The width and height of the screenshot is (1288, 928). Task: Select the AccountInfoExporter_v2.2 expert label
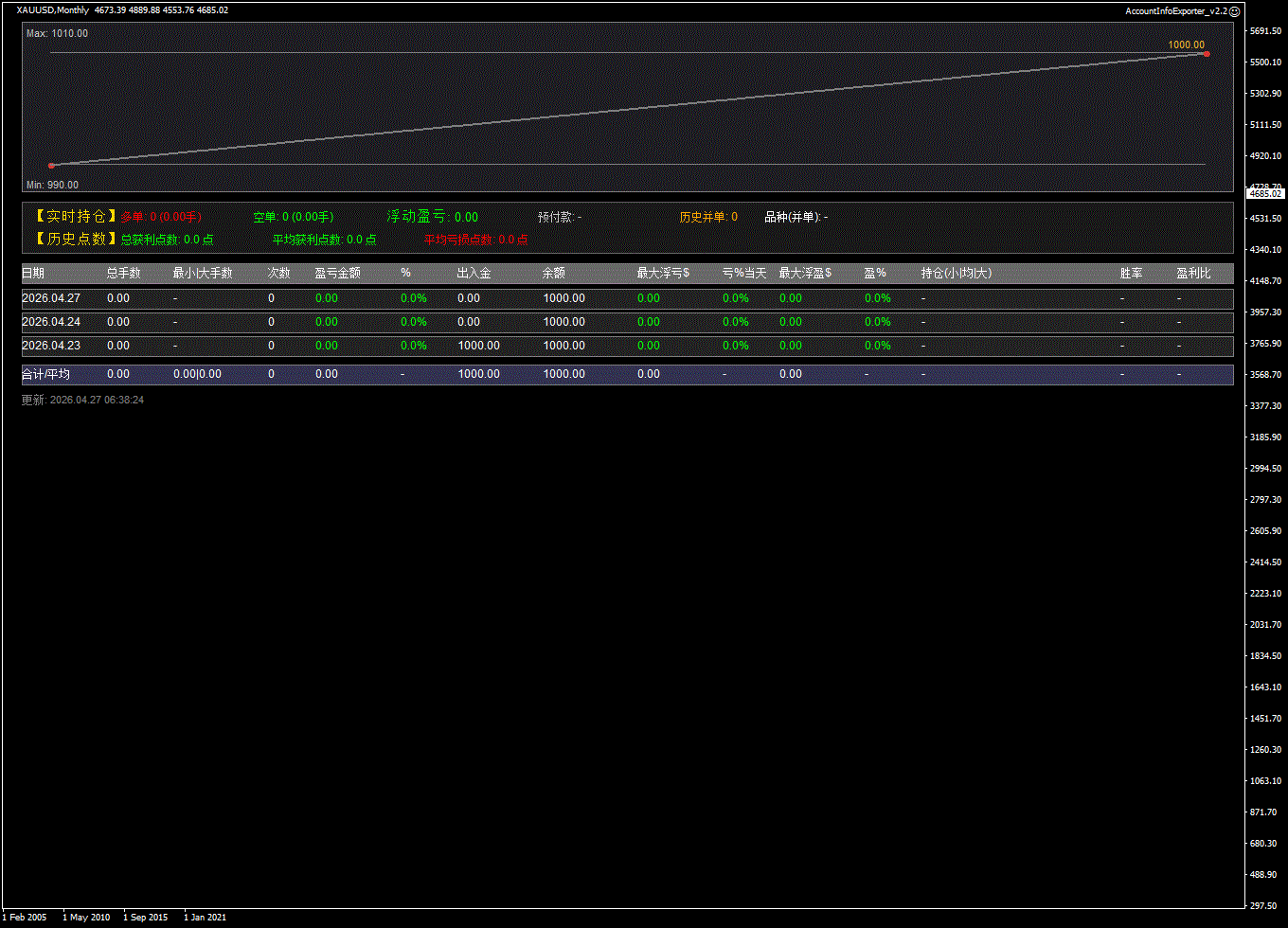[x=1175, y=10]
